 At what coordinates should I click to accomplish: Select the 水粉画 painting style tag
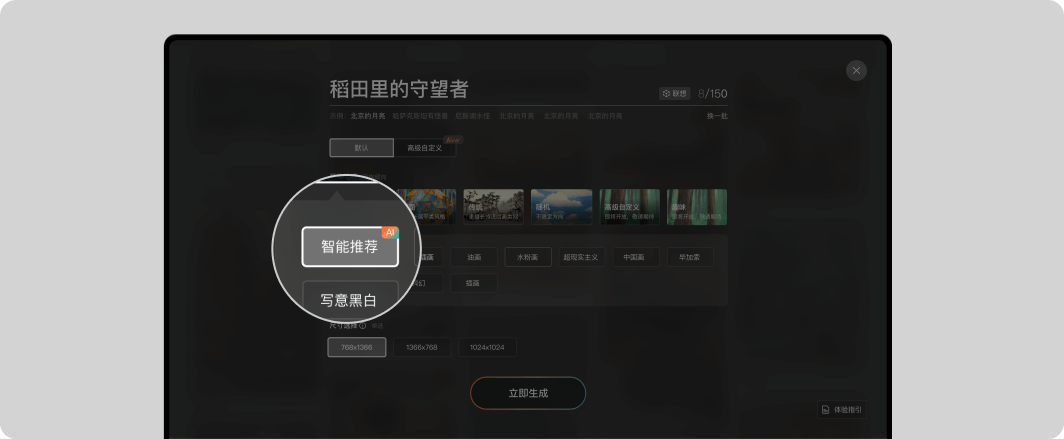(527, 257)
